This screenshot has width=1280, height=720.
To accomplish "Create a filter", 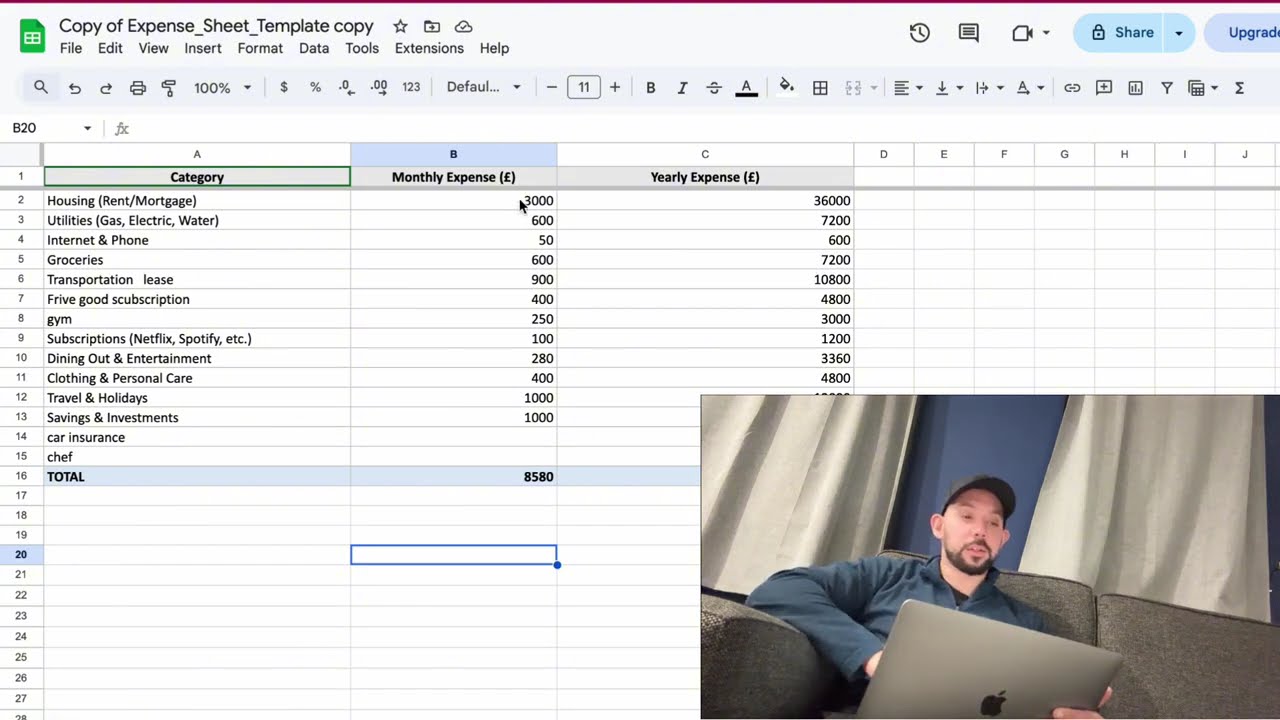I will 1167,88.
